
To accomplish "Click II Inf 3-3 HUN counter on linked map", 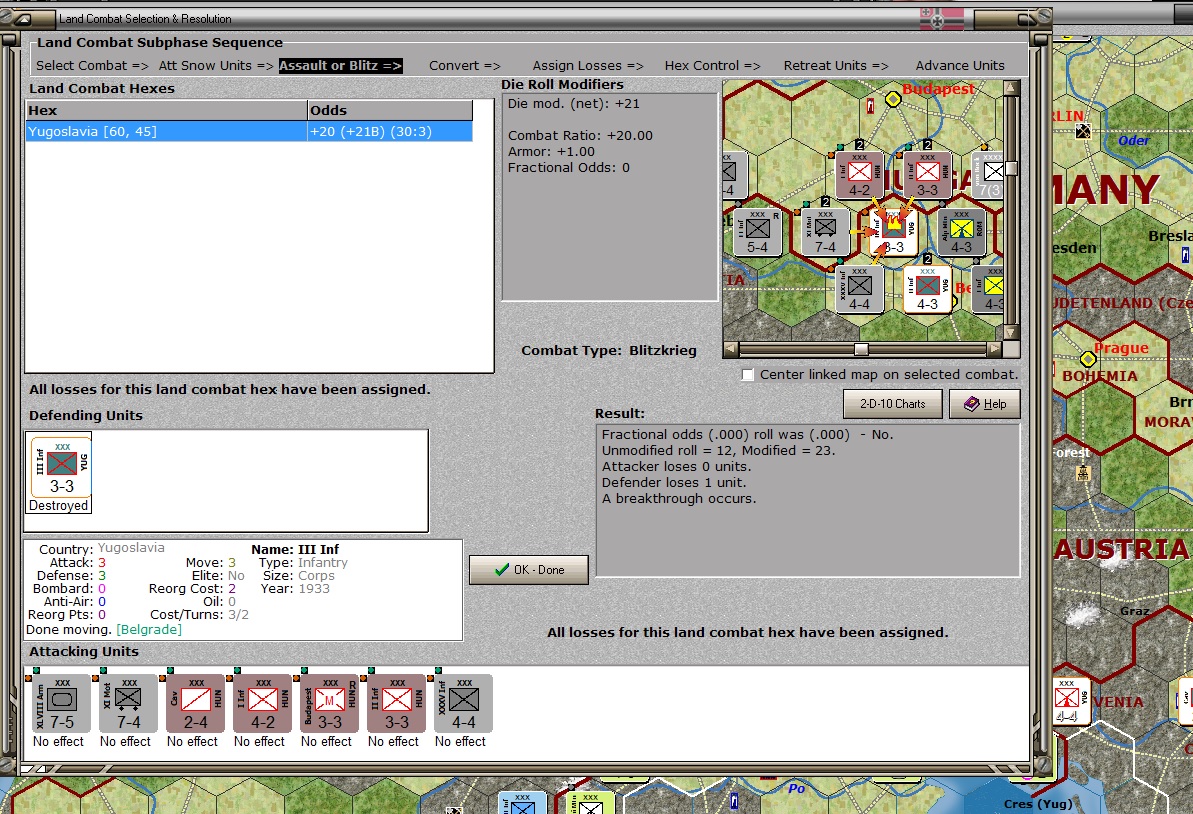I will pos(927,176).
